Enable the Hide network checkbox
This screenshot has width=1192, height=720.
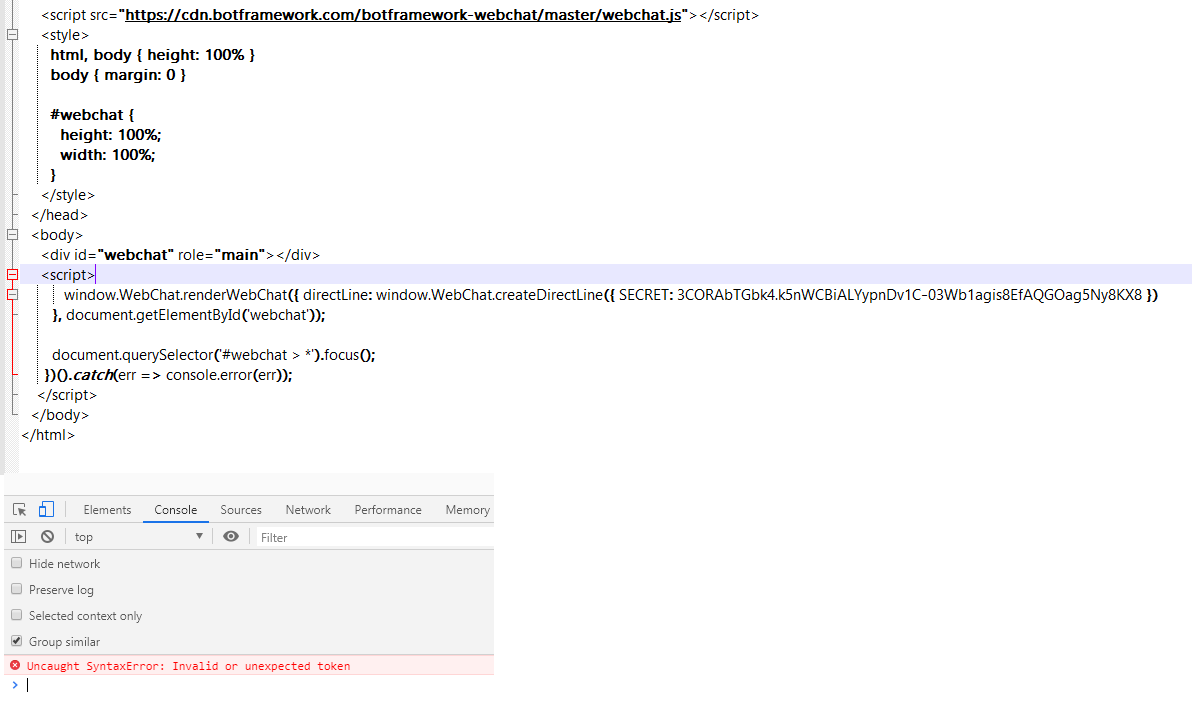pos(16,563)
